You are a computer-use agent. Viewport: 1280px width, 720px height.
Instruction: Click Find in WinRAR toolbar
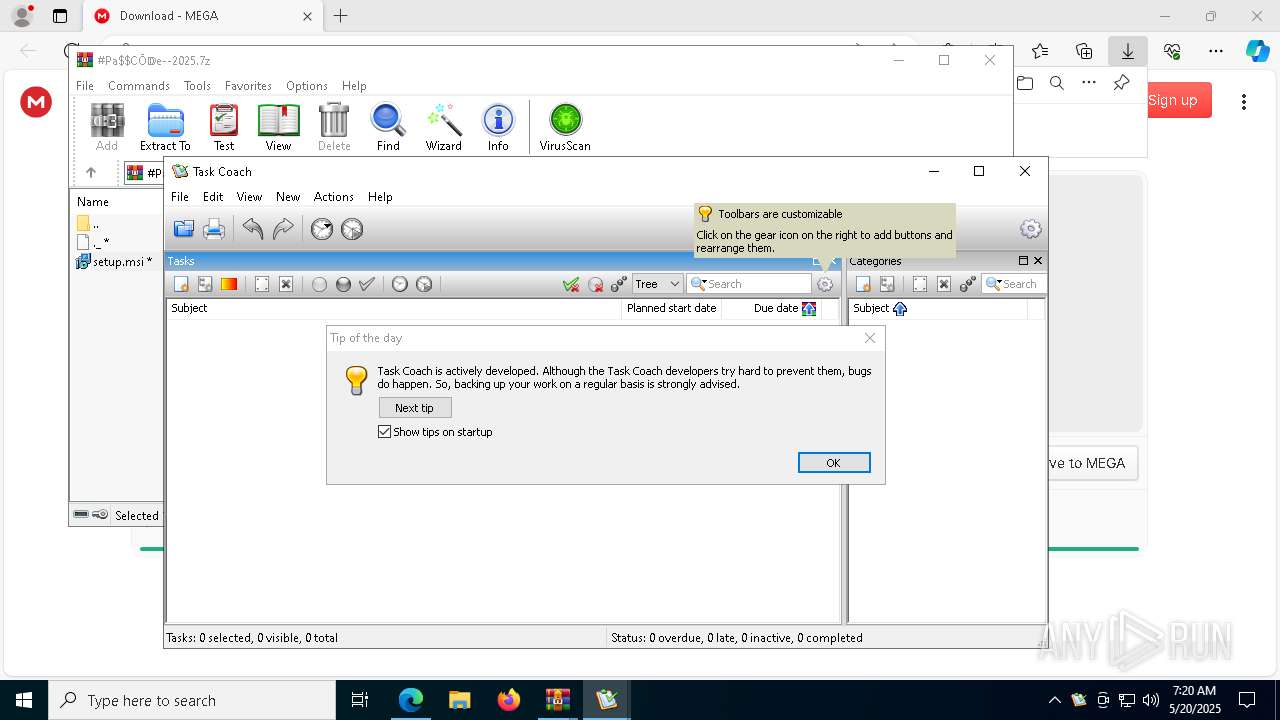(x=388, y=127)
